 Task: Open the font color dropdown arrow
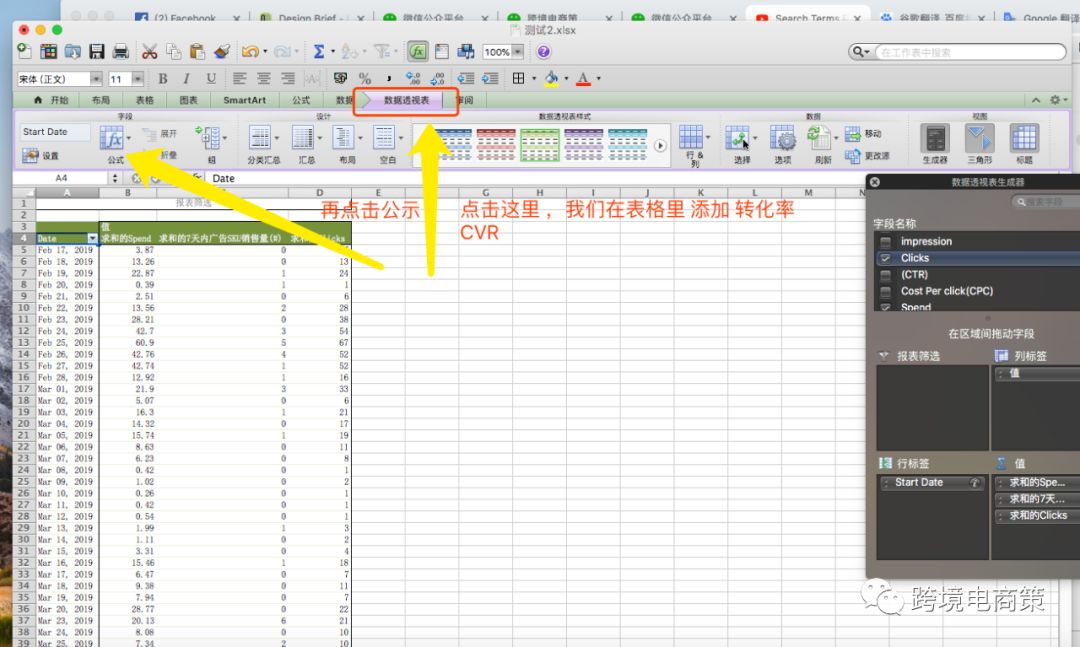point(599,79)
